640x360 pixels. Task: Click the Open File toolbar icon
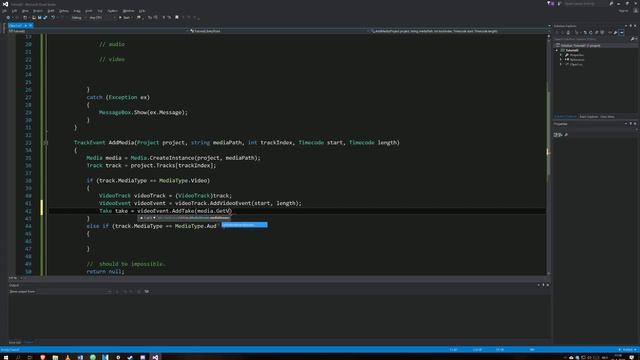click(34, 18)
